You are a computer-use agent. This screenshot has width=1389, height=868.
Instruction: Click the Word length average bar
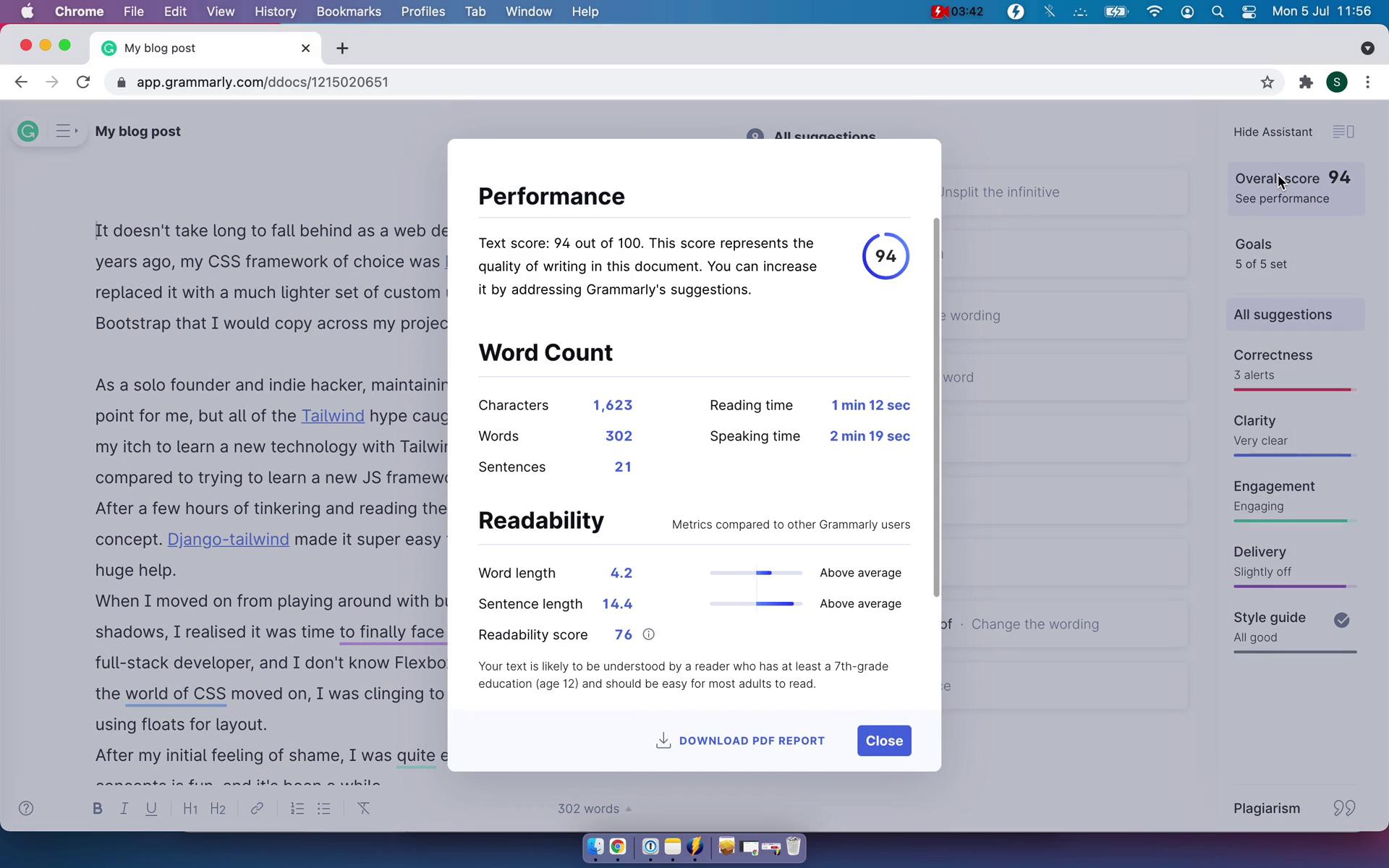pyautogui.click(x=756, y=573)
